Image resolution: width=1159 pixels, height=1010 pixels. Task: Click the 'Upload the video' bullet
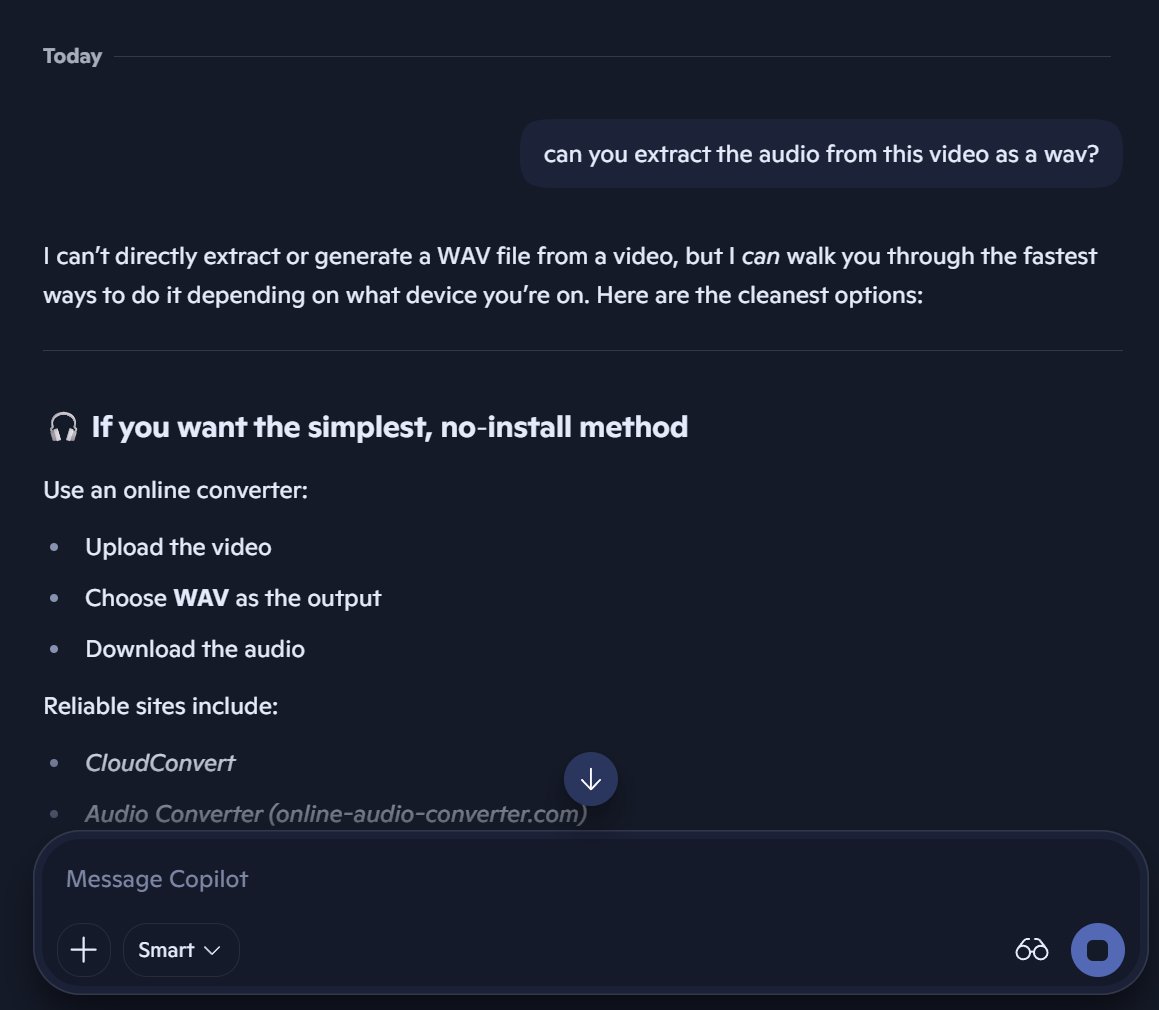click(x=178, y=547)
